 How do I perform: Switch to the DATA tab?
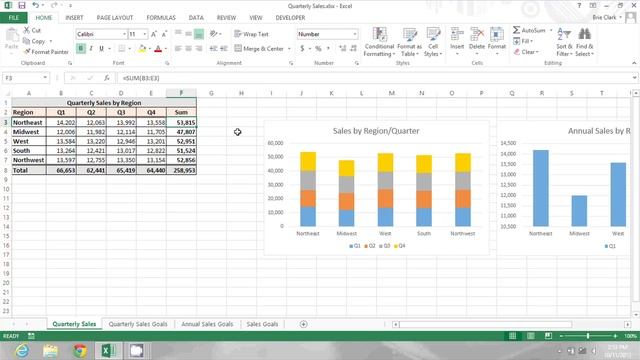point(196,18)
